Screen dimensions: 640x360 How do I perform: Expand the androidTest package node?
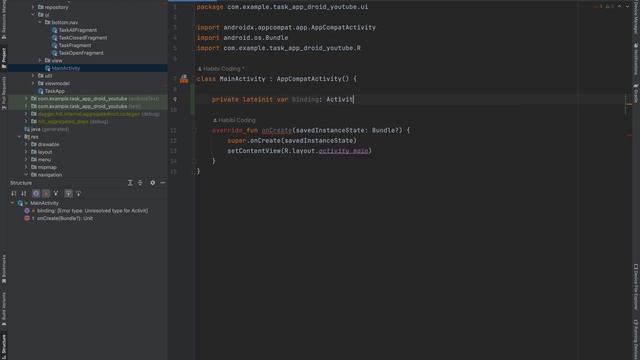coord(26,99)
